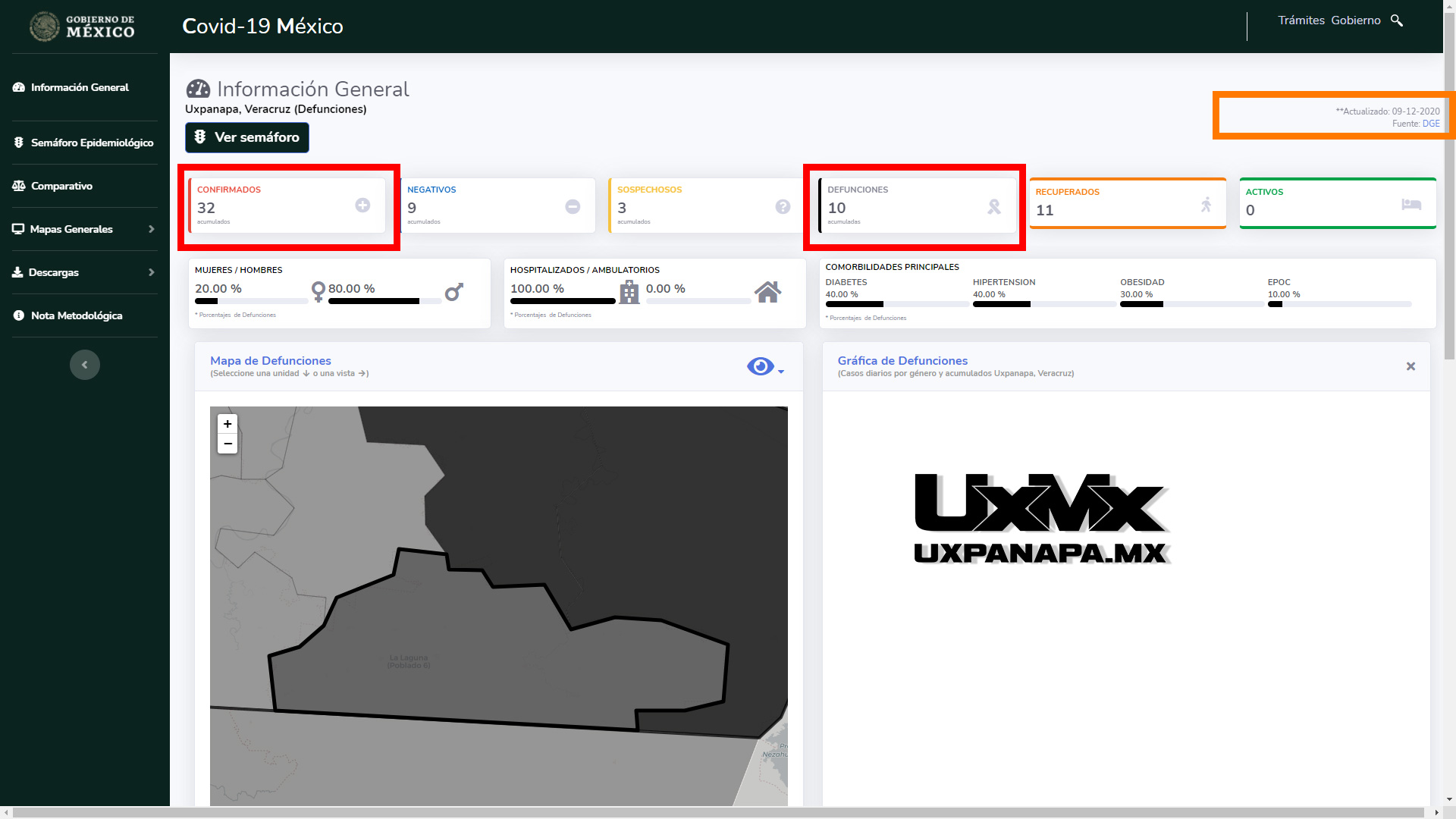Click the Mapa de Defunciones heading
The height and width of the screenshot is (819, 1456).
(271, 361)
